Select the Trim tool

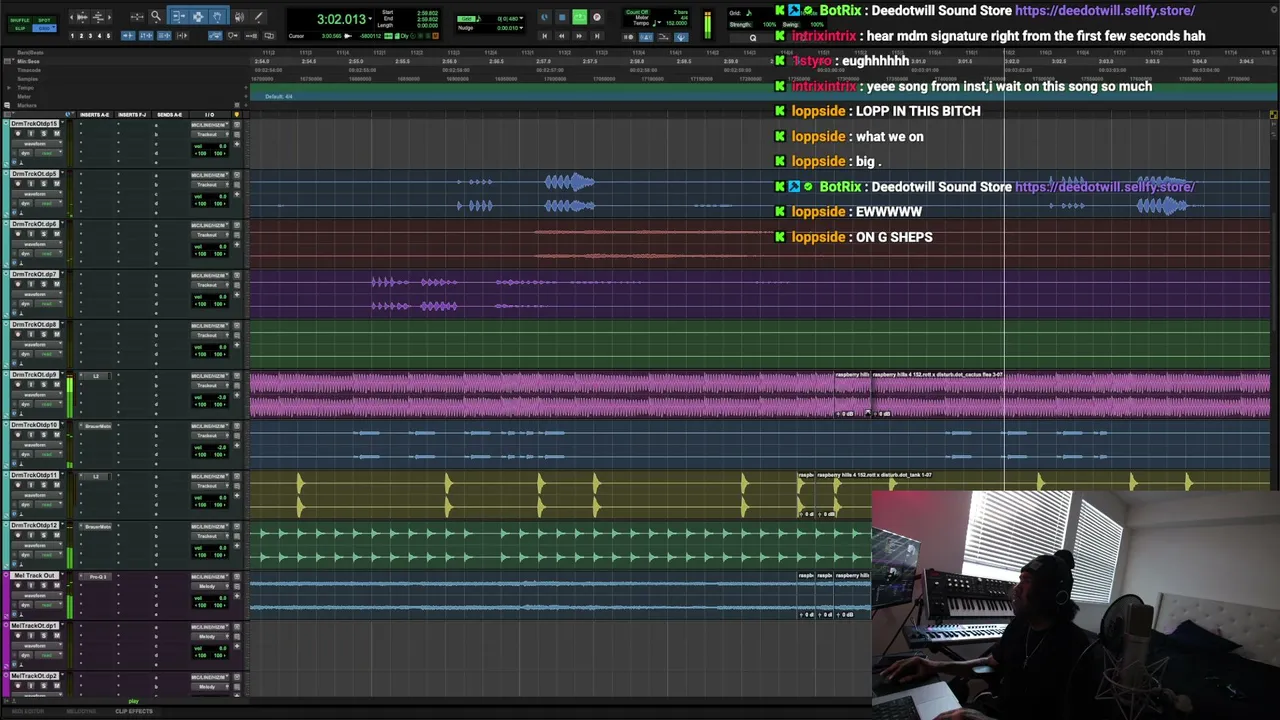pos(178,17)
